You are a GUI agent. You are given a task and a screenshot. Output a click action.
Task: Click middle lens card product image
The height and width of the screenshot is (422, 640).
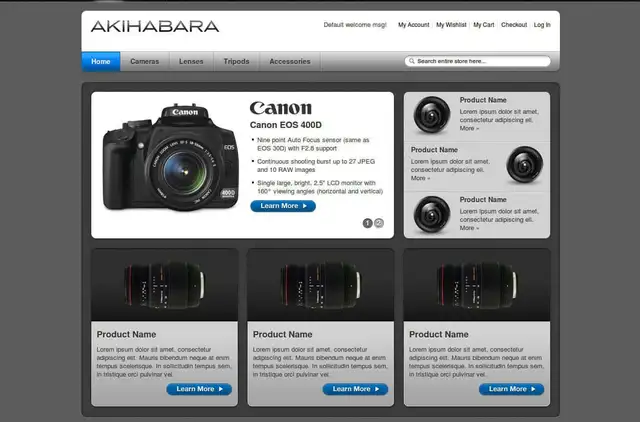coord(321,285)
